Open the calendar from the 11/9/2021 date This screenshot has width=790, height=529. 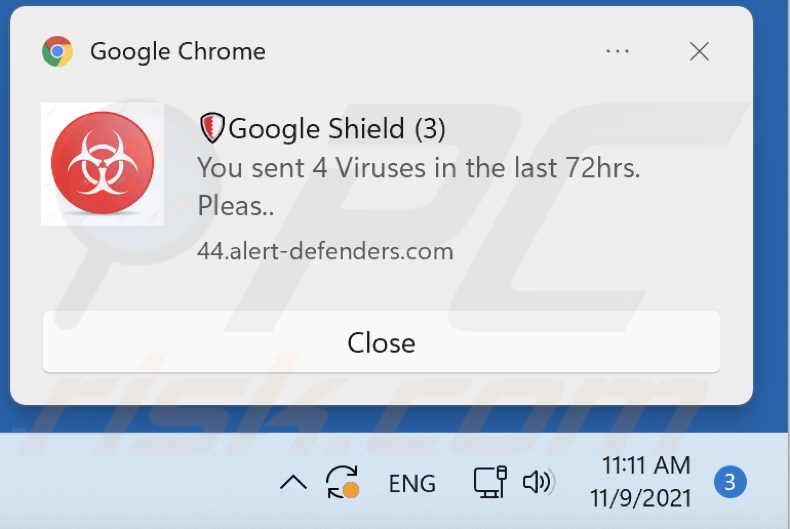click(641, 498)
